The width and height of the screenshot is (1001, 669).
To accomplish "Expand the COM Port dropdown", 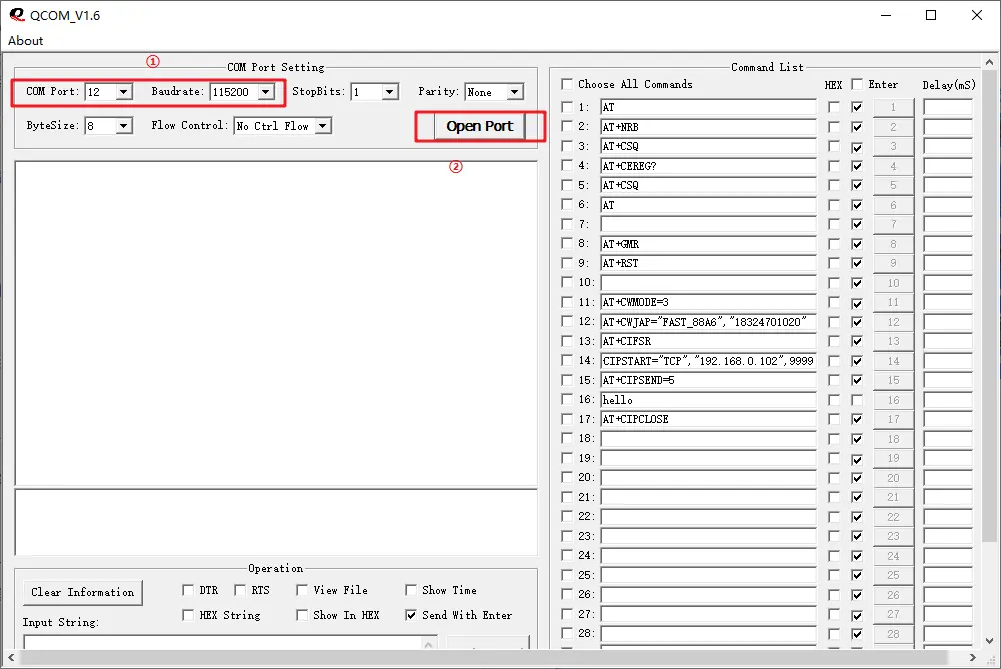I will pyautogui.click(x=124, y=92).
